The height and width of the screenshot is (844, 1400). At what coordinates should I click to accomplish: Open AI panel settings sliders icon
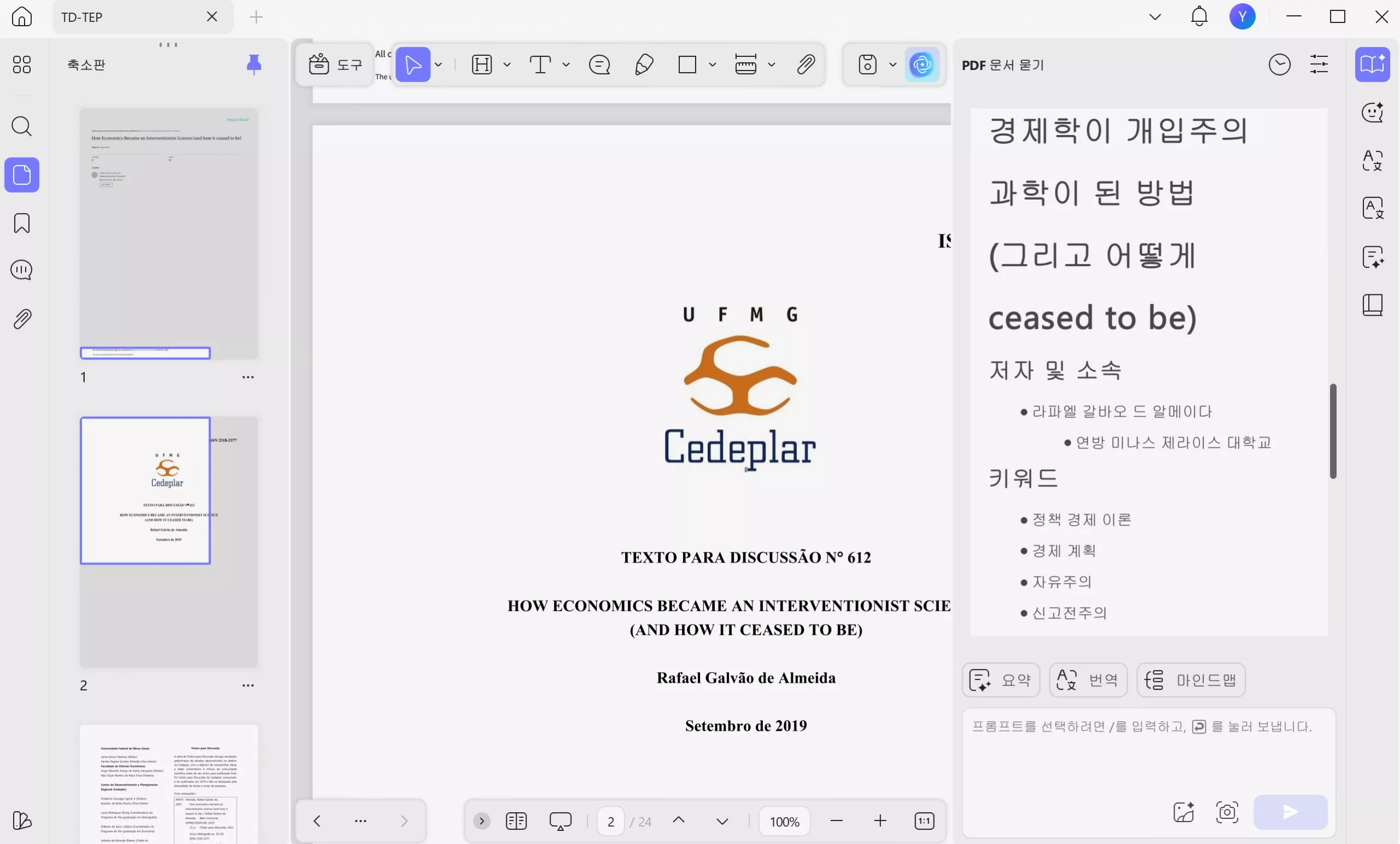1319,64
